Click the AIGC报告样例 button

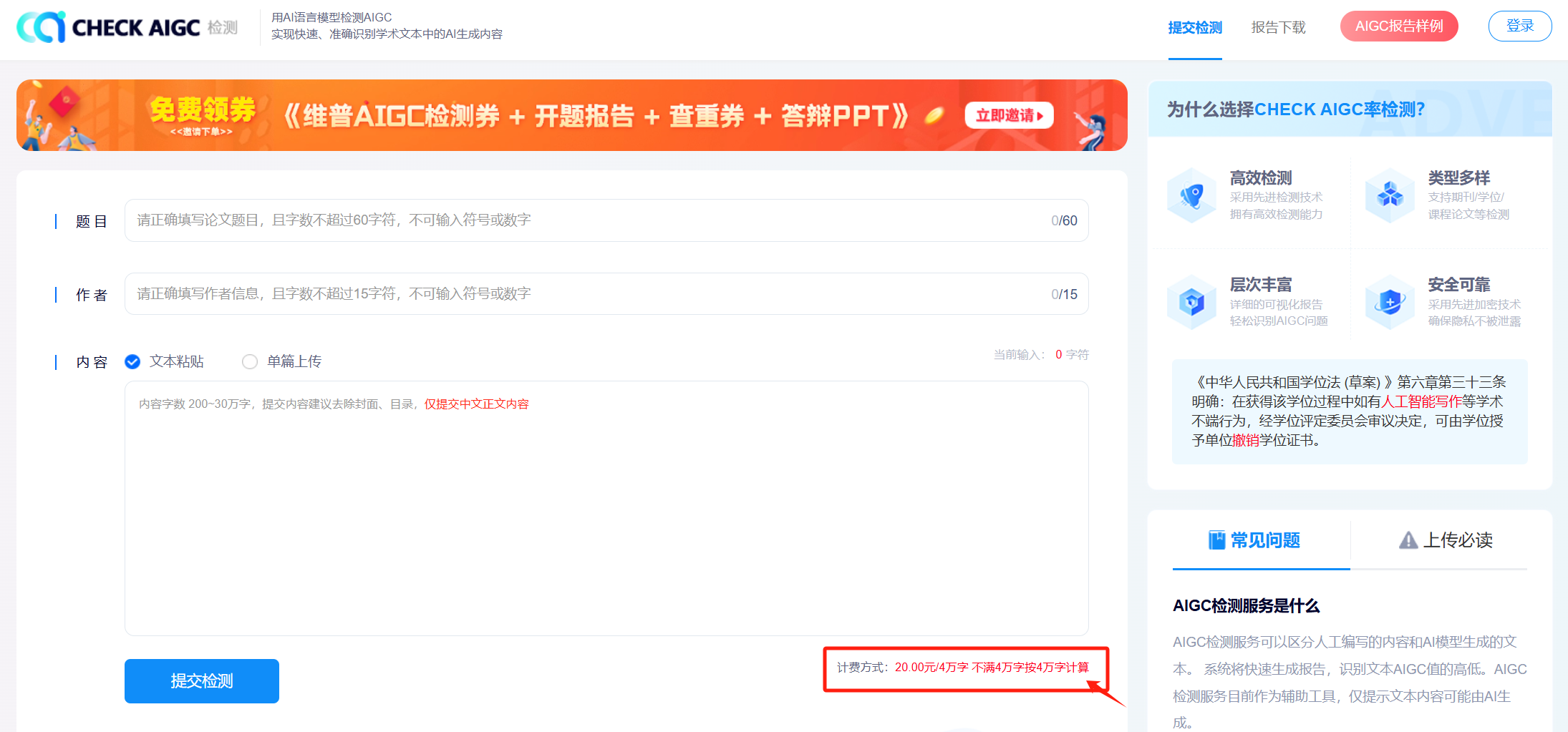pos(1399,26)
